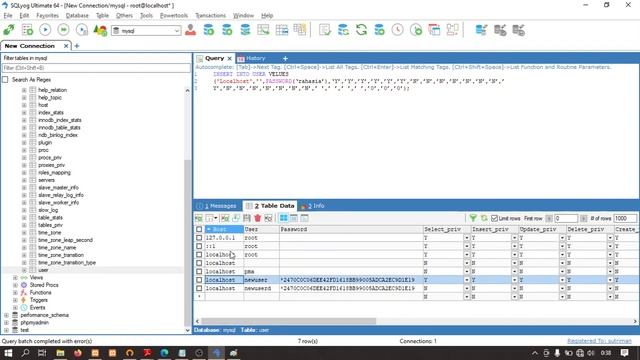The image size is (640, 360).
Task: Open the taskbar search icon
Action: (x=25, y=353)
